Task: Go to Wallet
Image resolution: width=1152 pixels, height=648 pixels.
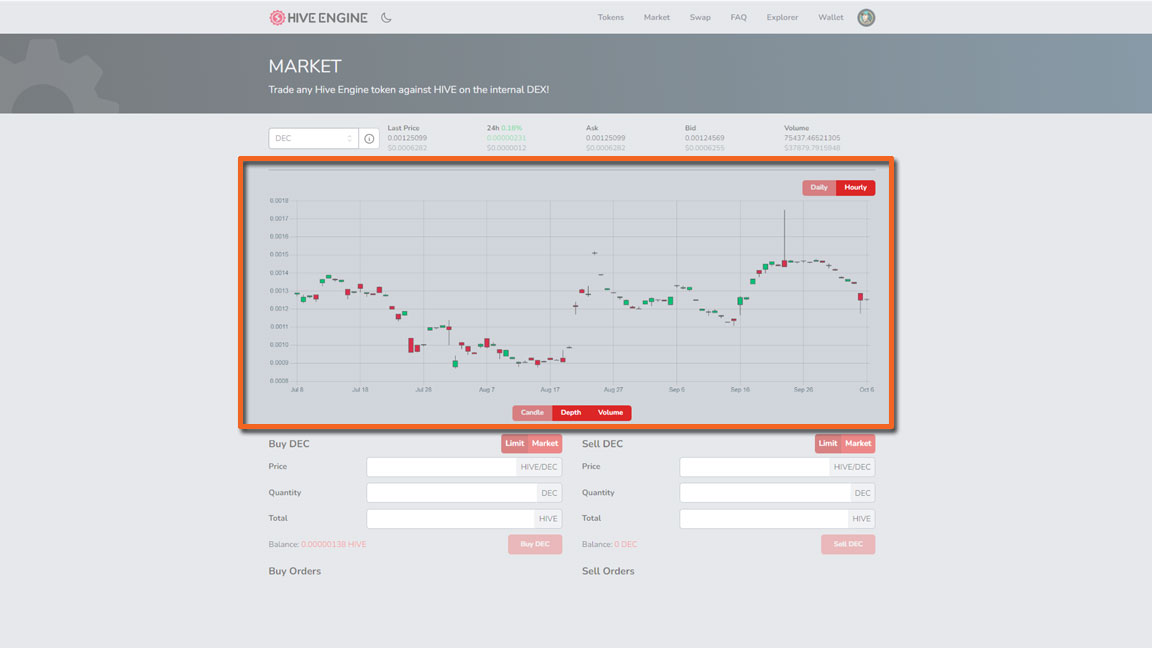Action: click(x=831, y=18)
